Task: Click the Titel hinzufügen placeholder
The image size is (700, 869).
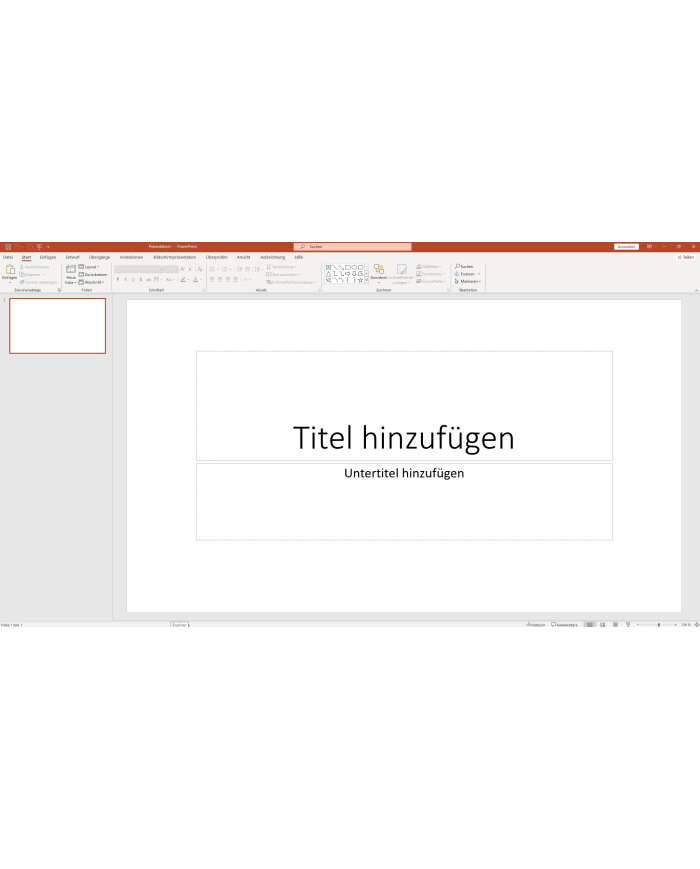Action: 404,406
